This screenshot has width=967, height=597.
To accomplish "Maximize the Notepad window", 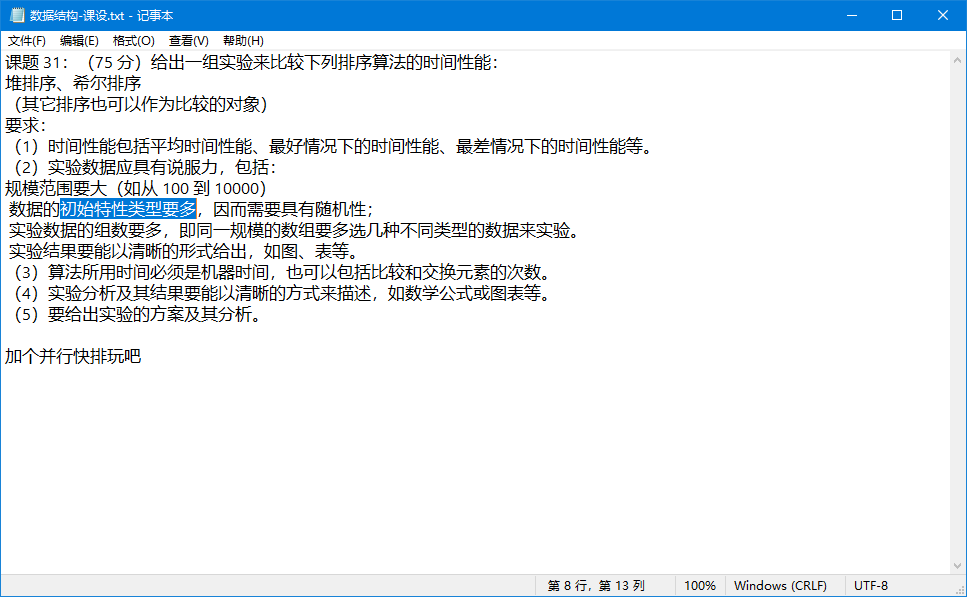I will tap(897, 15).
